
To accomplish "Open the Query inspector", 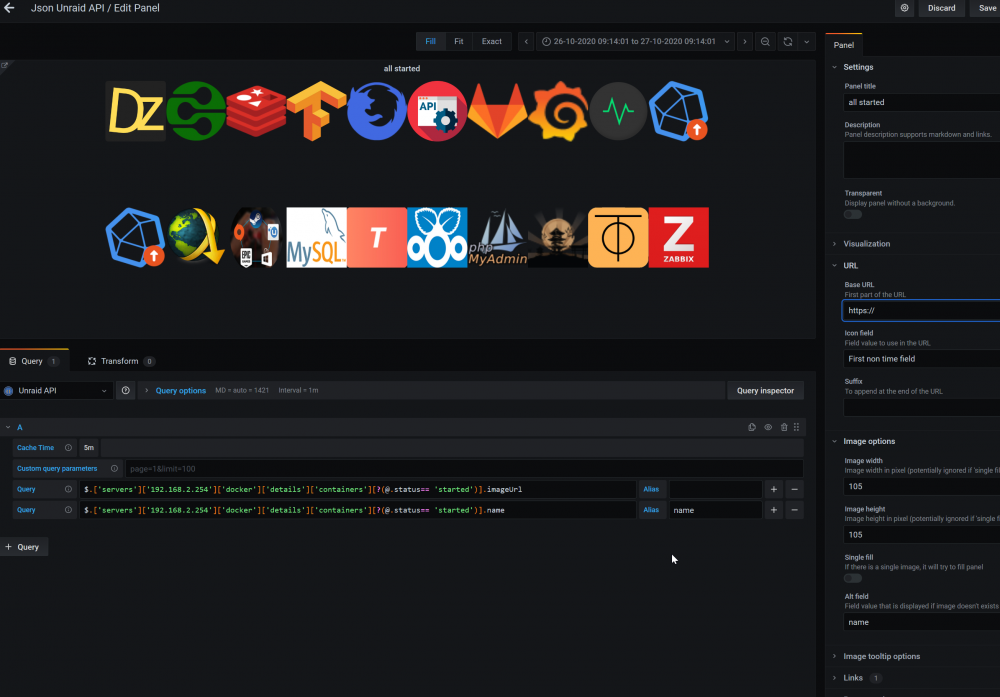I will pyautogui.click(x=765, y=390).
